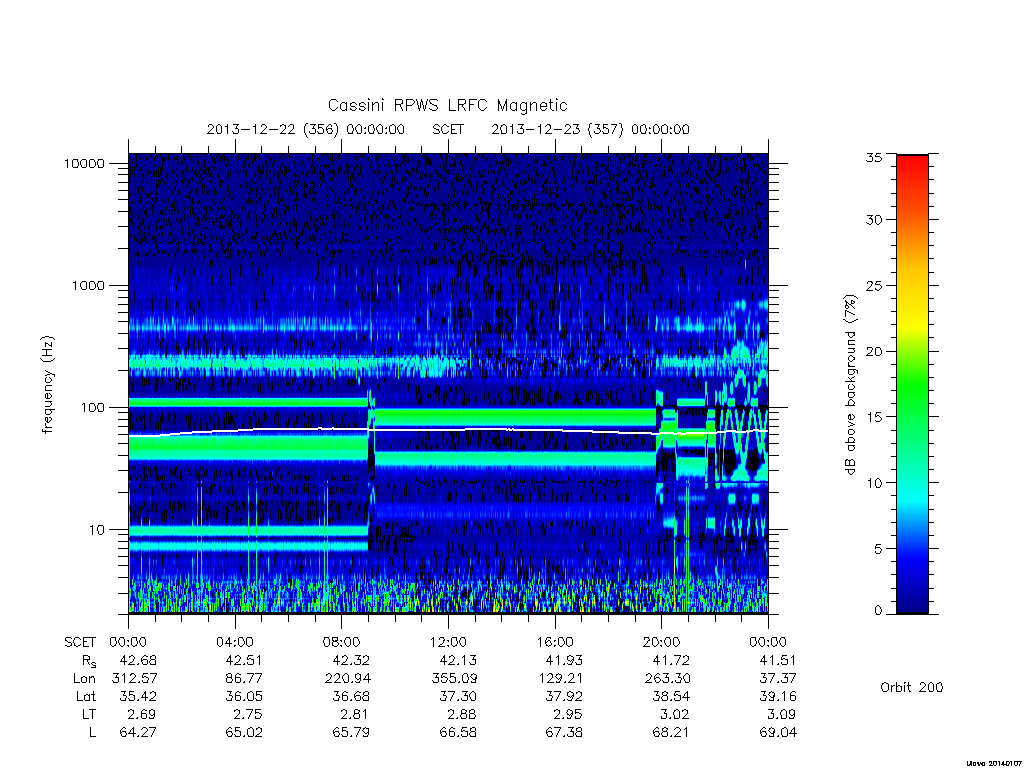Click the 'dB above background (7%)' label

click(850, 385)
